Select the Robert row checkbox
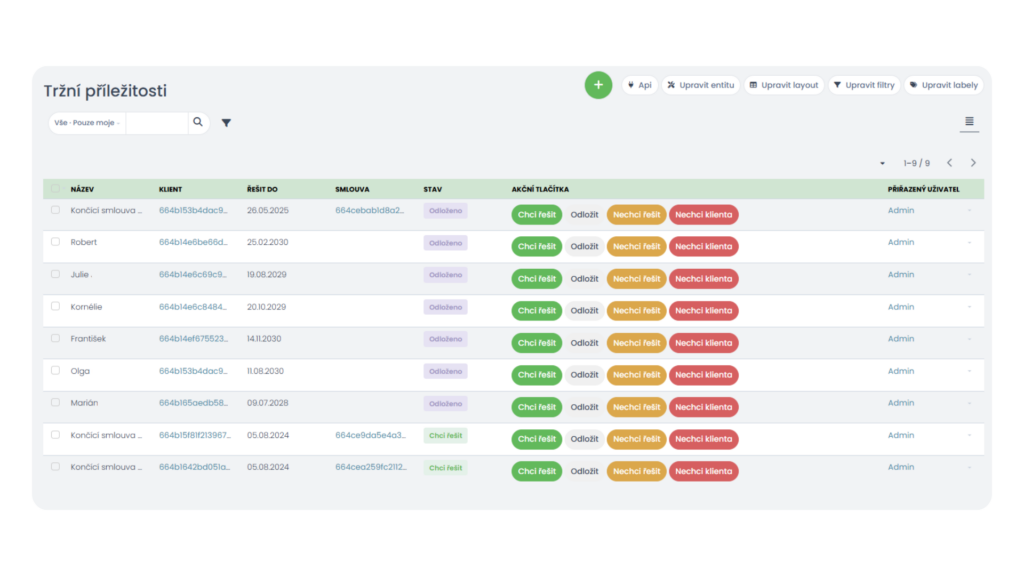 pos(56,242)
